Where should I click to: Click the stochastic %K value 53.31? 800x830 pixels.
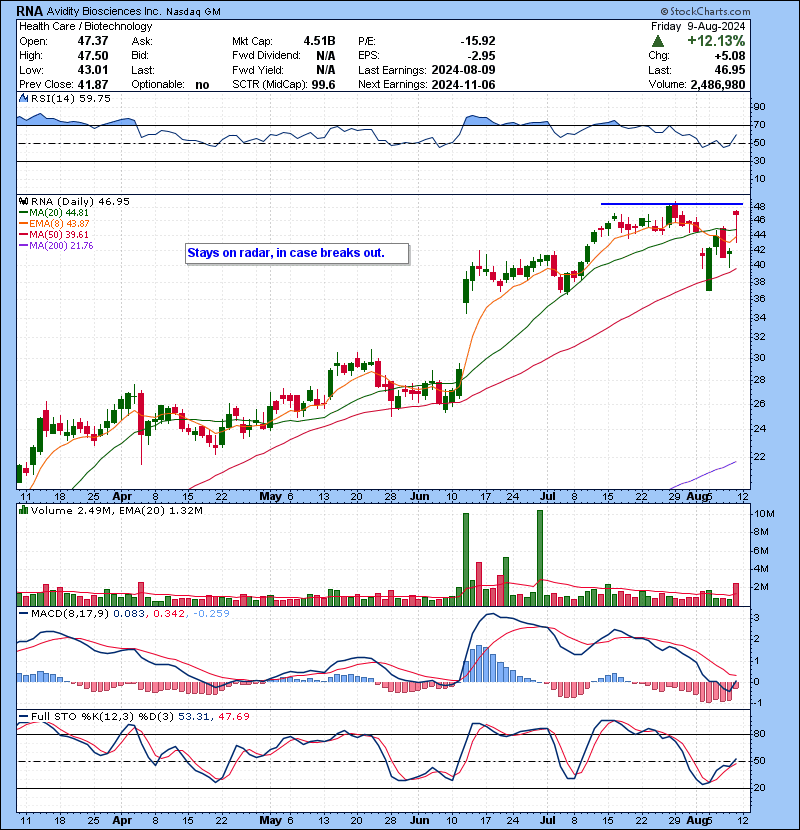coord(194,716)
